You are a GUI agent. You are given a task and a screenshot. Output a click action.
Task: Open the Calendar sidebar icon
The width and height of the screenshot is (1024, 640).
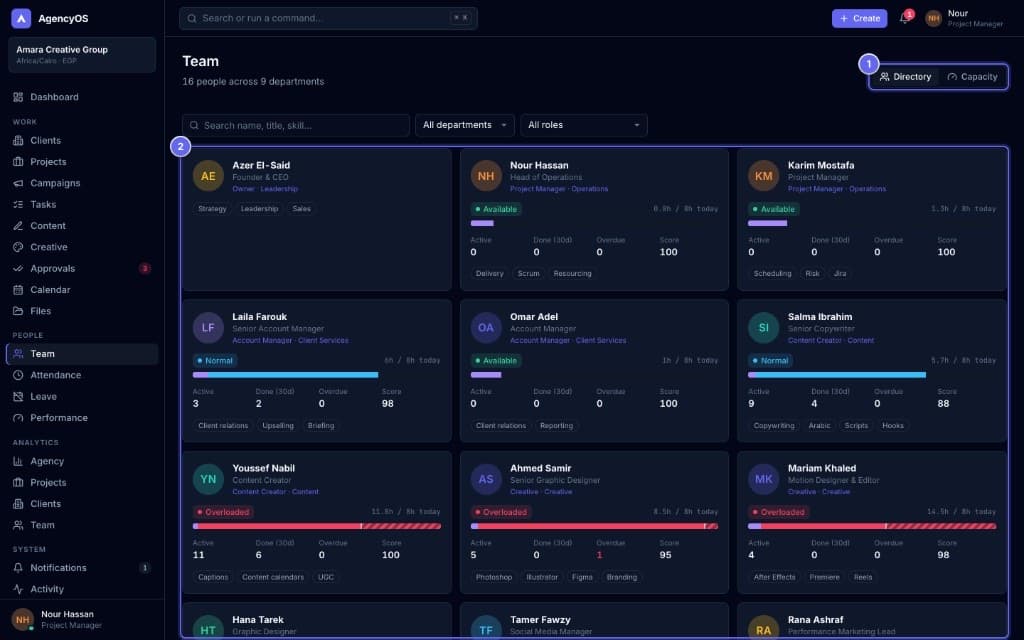[x=18, y=290]
